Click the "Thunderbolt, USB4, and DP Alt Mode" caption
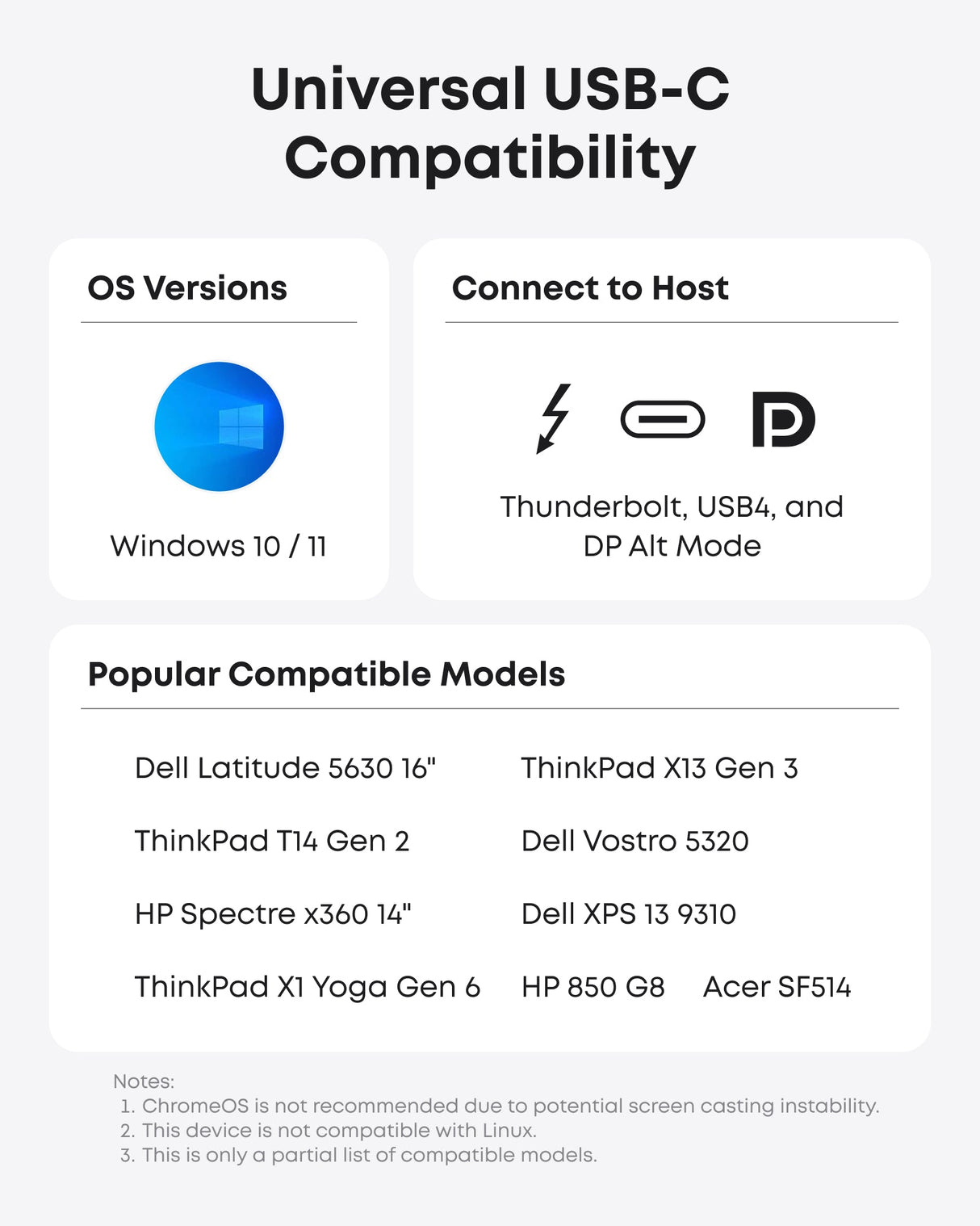The width and height of the screenshot is (980, 1226). 672,527
